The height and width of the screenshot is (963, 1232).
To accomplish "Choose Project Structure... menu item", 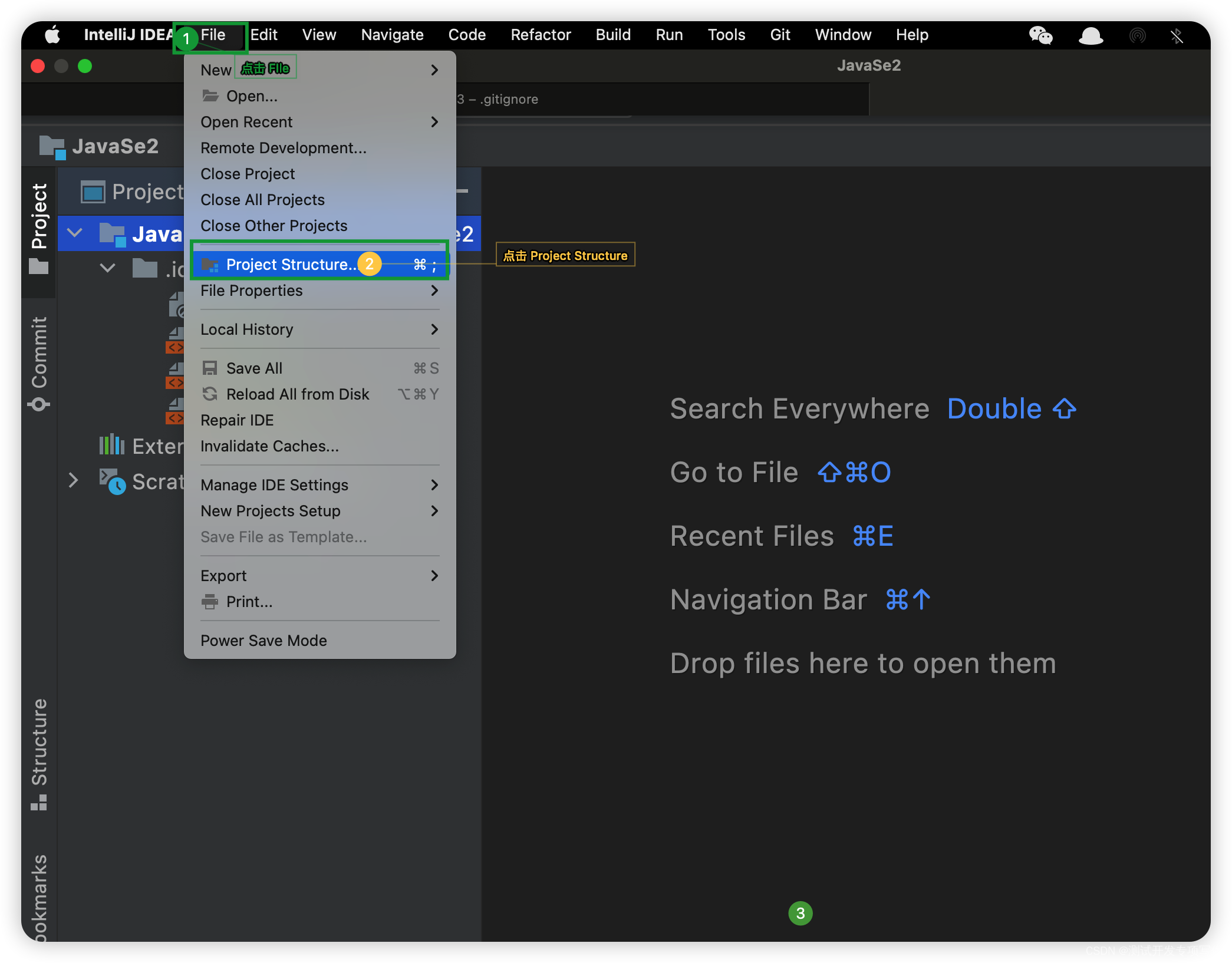I will pyautogui.click(x=319, y=265).
